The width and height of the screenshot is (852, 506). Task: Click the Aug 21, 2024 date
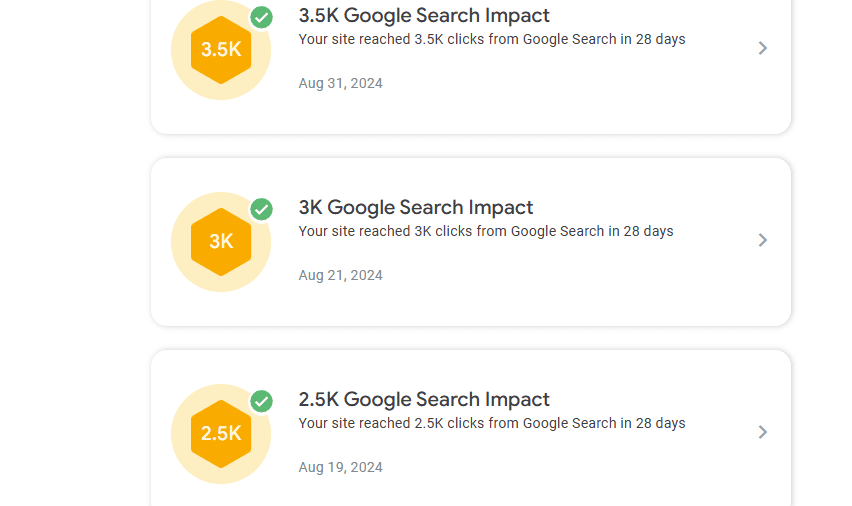pyautogui.click(x=341, y=275)
